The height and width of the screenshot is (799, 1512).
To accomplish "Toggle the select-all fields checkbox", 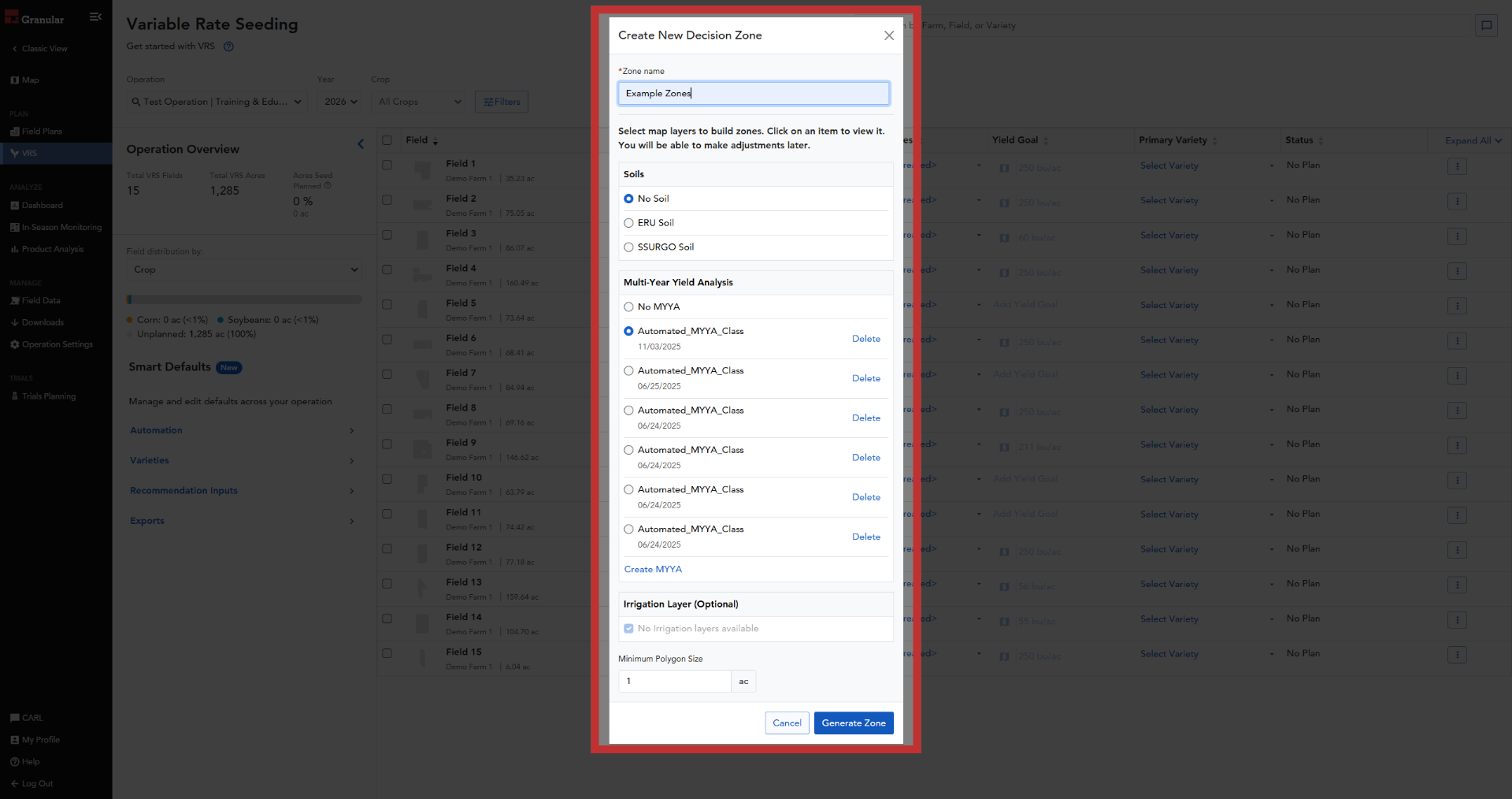I will coord(387,140).
